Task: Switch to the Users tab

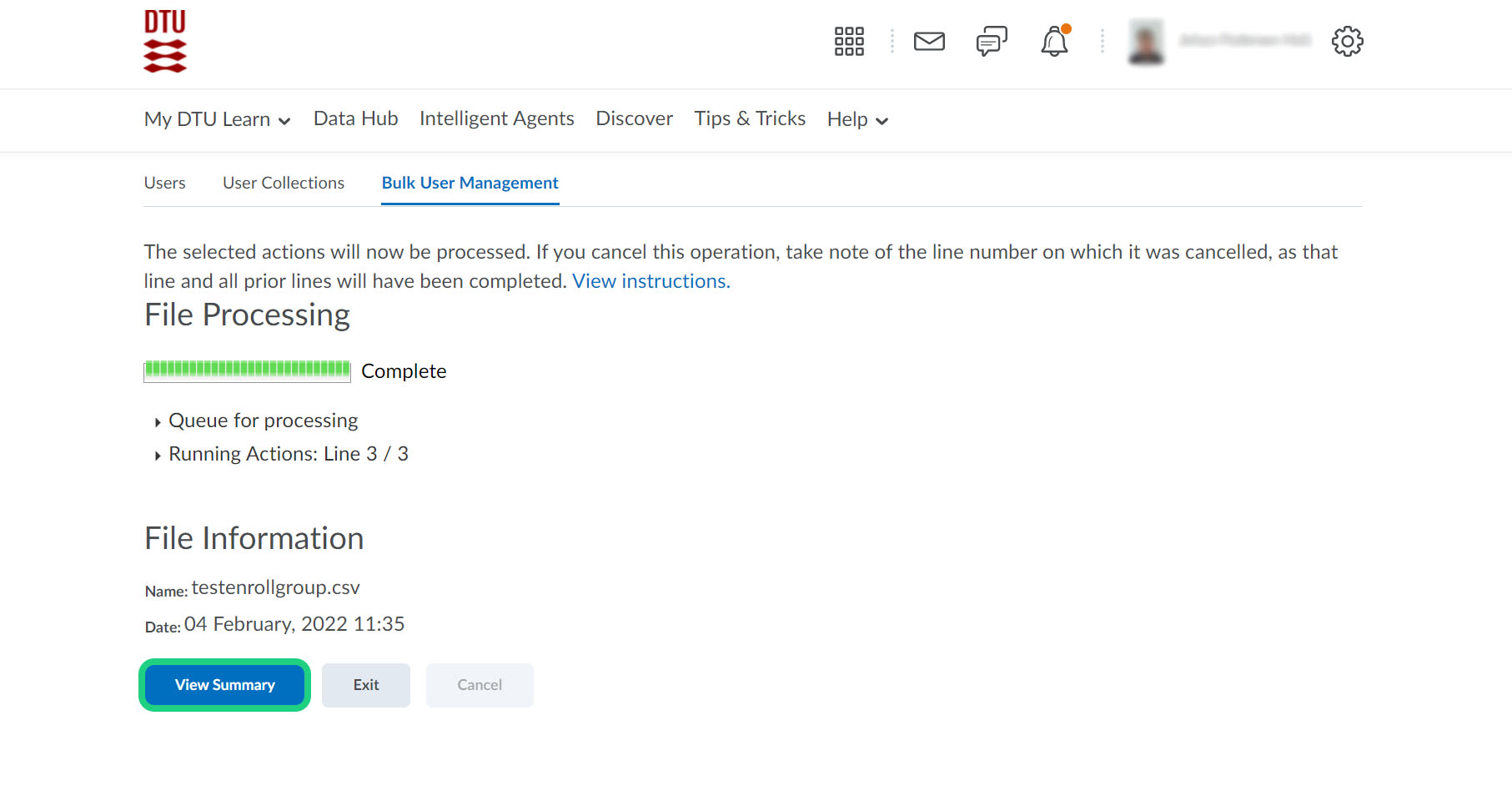Action: (164, 183)
